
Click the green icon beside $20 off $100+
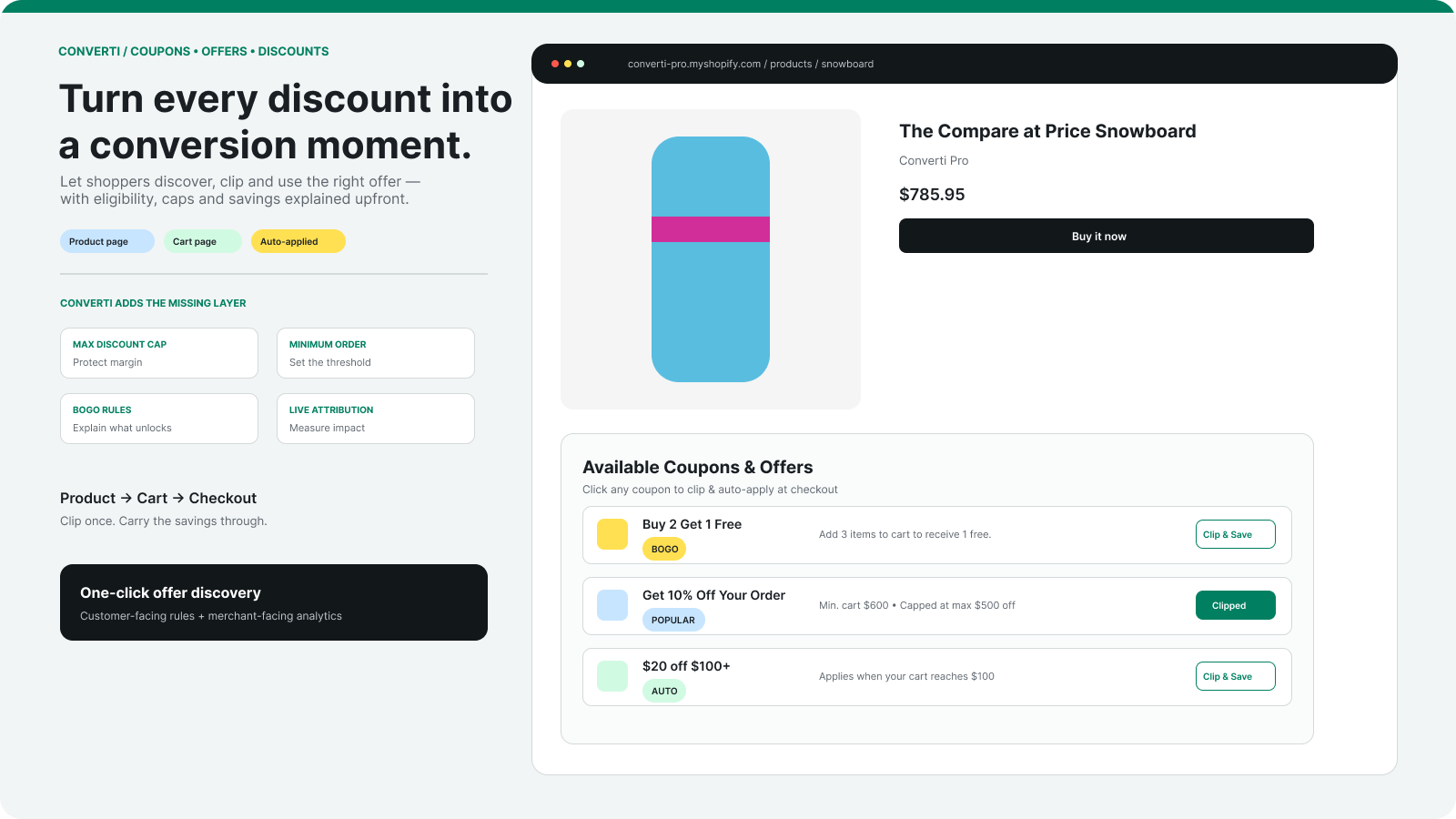(x=612, y=676)
